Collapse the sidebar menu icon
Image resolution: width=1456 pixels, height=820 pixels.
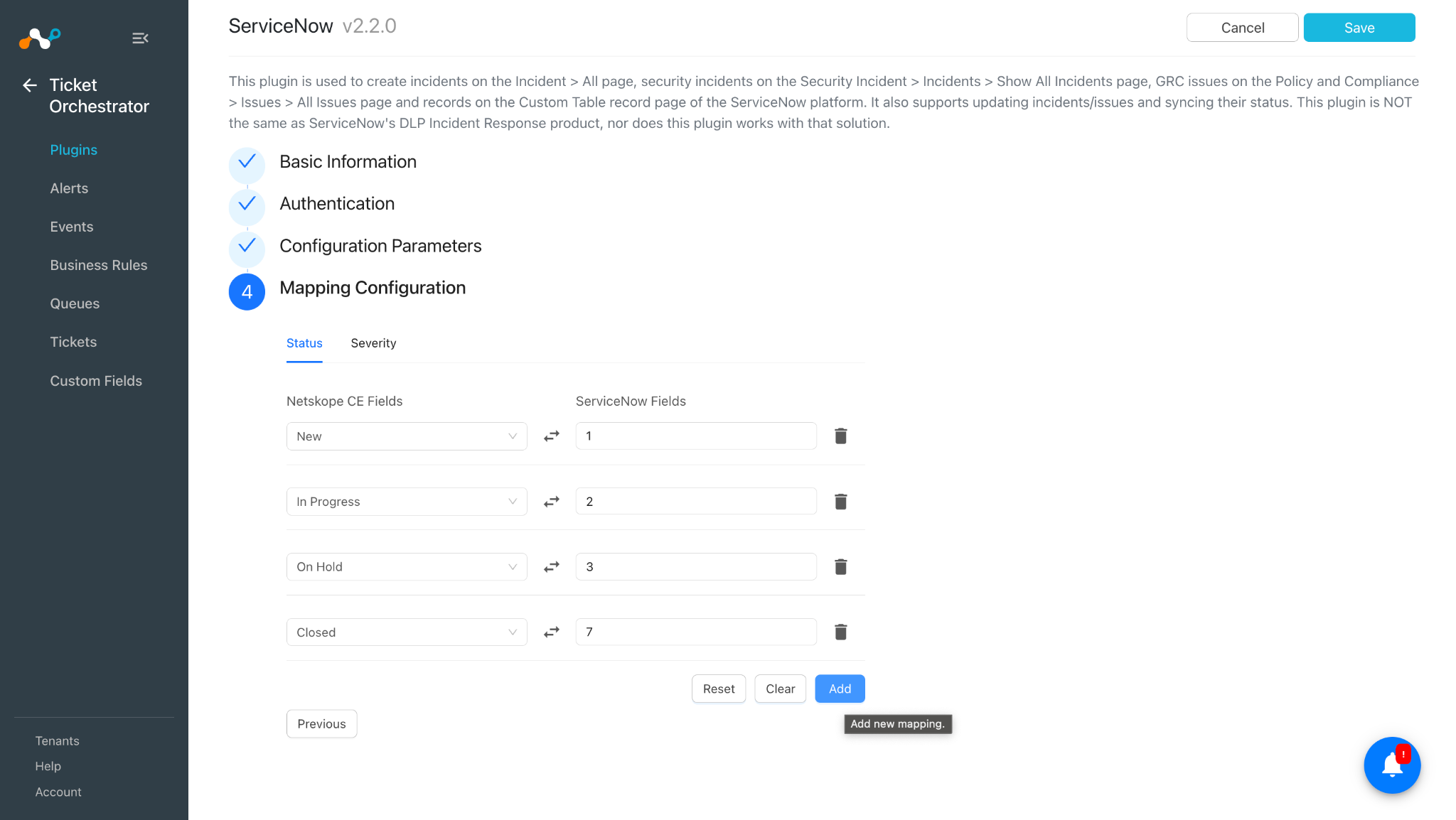(140, 38)
